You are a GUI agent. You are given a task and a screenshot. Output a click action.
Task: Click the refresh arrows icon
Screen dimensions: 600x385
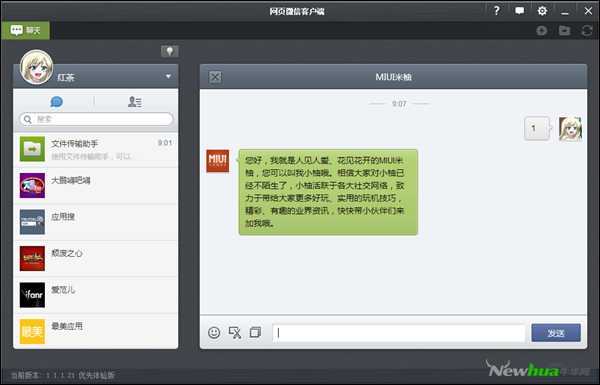pyautogui.click(x=587, y=31)
